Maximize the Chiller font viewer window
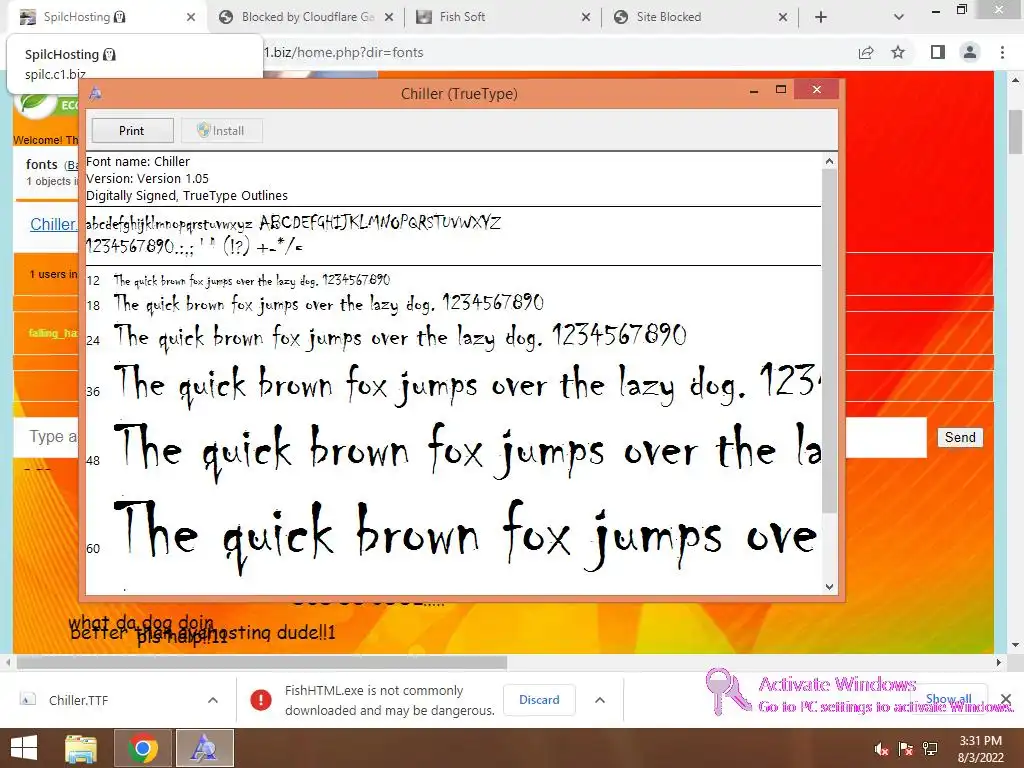 [781, 89]
